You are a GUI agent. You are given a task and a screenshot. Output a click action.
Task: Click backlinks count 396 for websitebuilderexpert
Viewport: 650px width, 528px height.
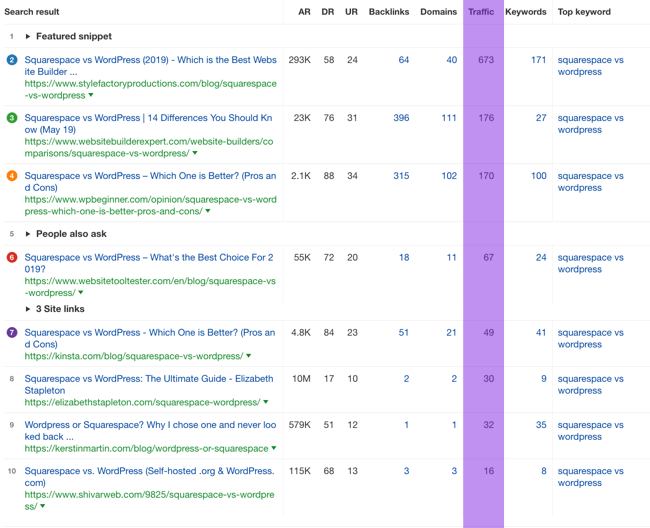(x=401, y=118)
